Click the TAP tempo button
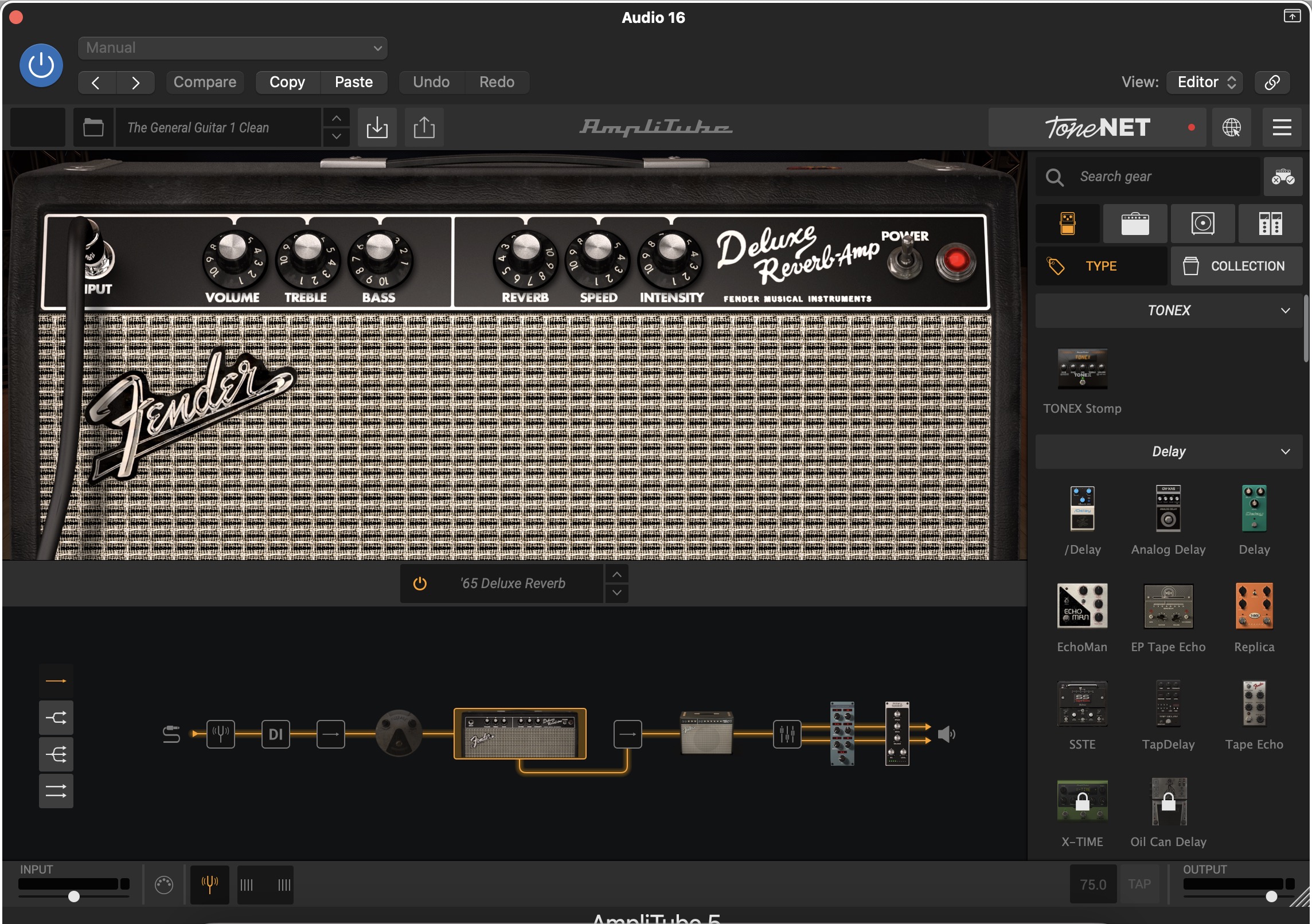 point(1139,884)
